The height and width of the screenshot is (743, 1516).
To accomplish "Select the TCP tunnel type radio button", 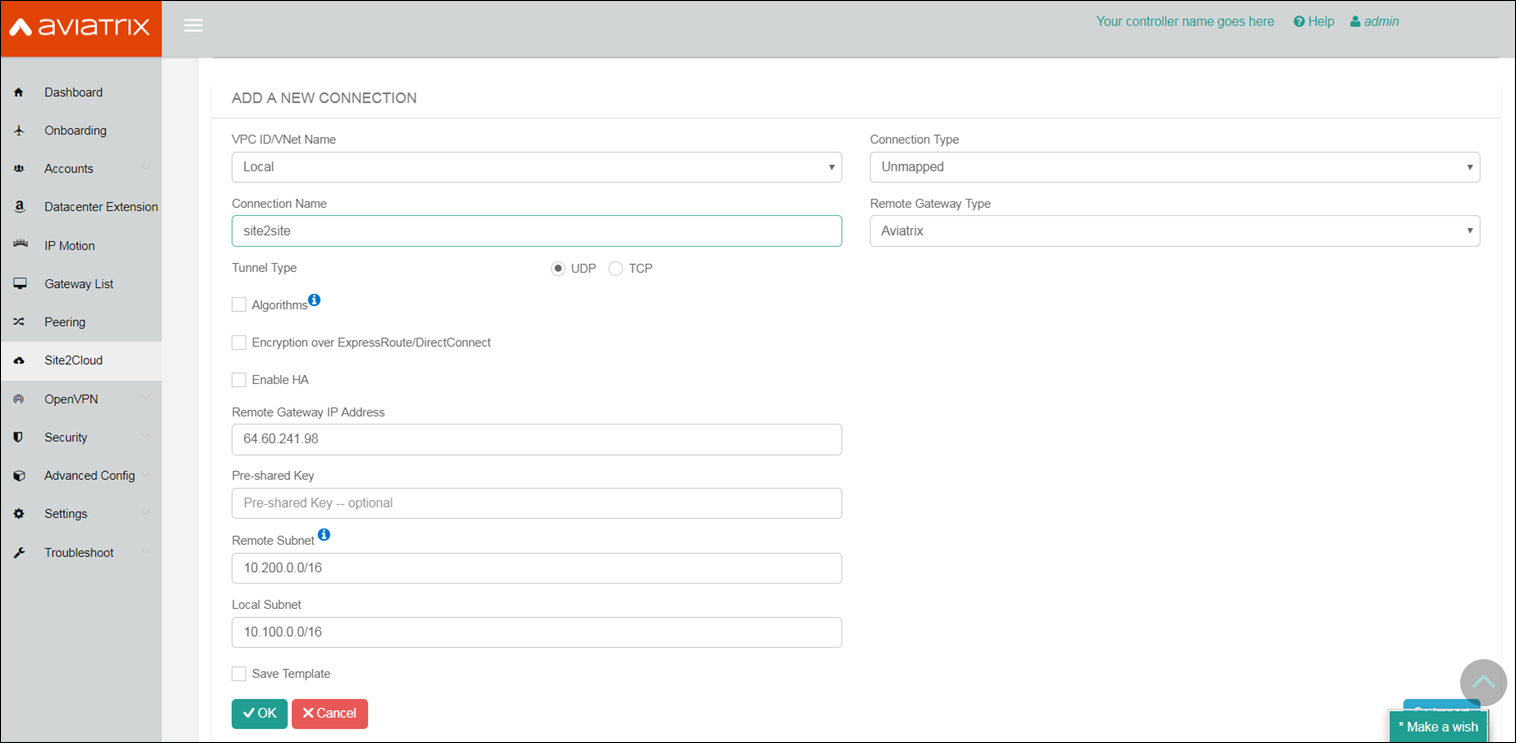I will click(616, 268).
